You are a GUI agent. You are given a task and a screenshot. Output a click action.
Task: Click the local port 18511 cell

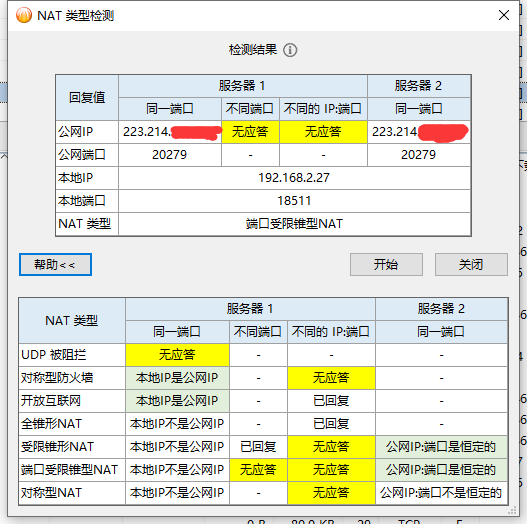tap(294, 201)
